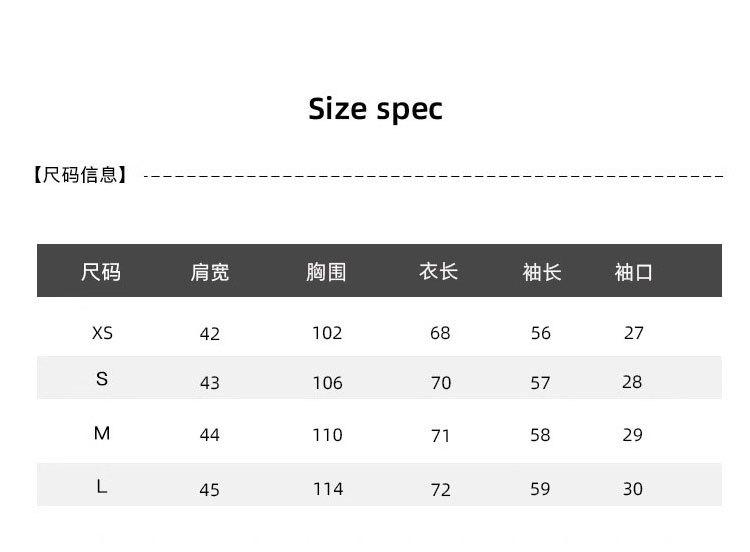Screen dimensions: 750x552
Task: Click the cuff value 29 in row M
Action: (x=633, y=435)
